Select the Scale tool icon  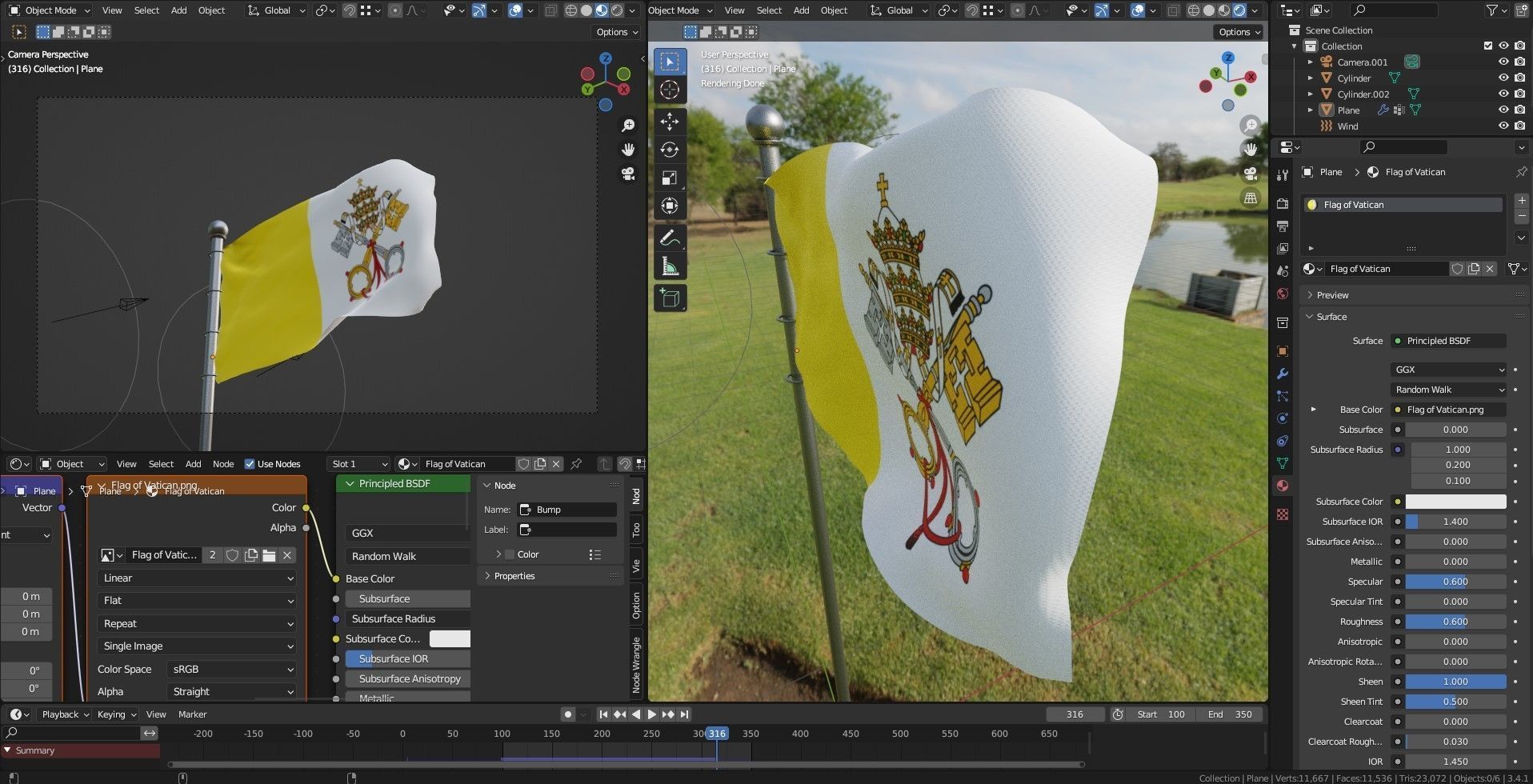click(670, 178)
